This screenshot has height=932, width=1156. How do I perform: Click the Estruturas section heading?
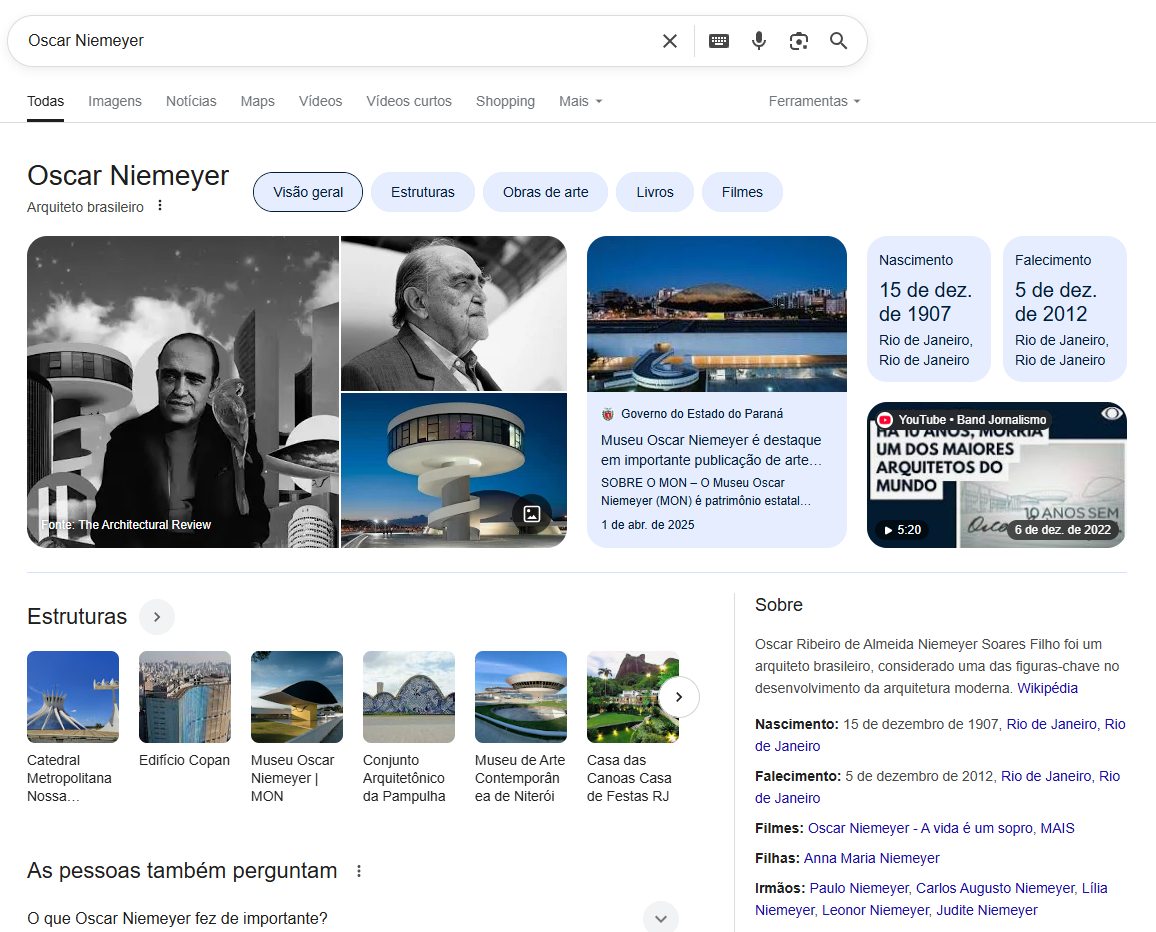pos(77,617)
